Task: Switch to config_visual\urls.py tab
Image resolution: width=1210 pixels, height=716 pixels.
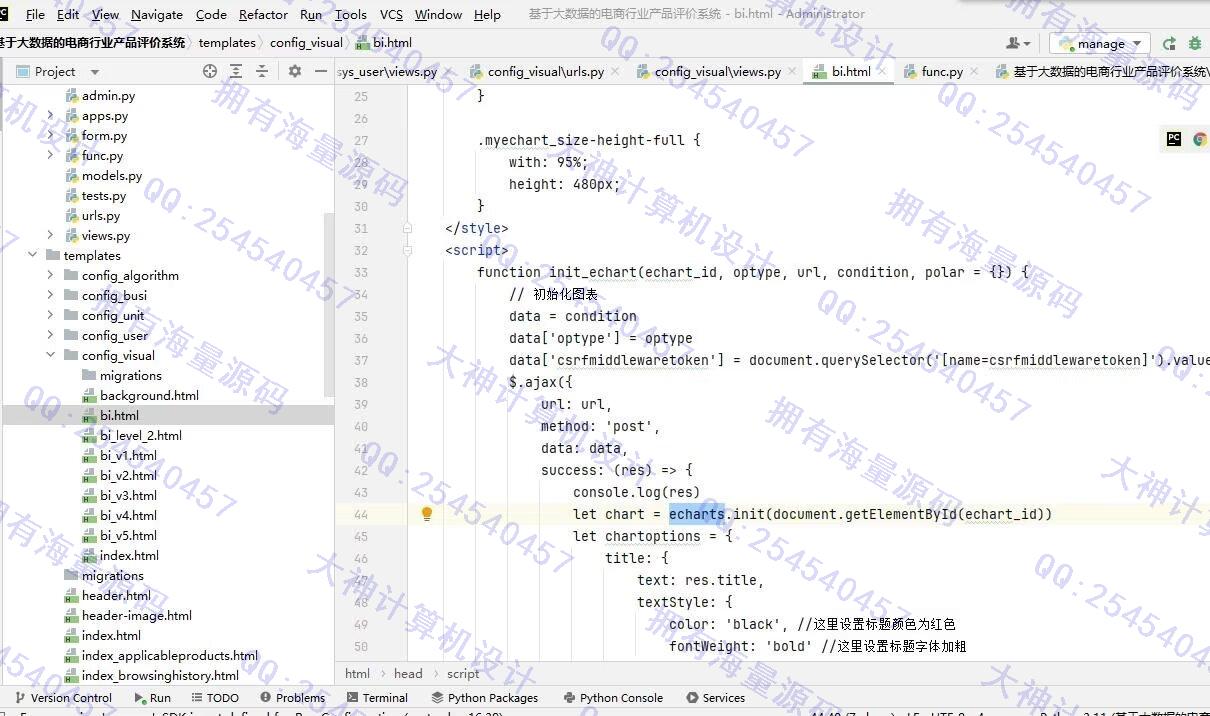Action: (x=545, y=72)
